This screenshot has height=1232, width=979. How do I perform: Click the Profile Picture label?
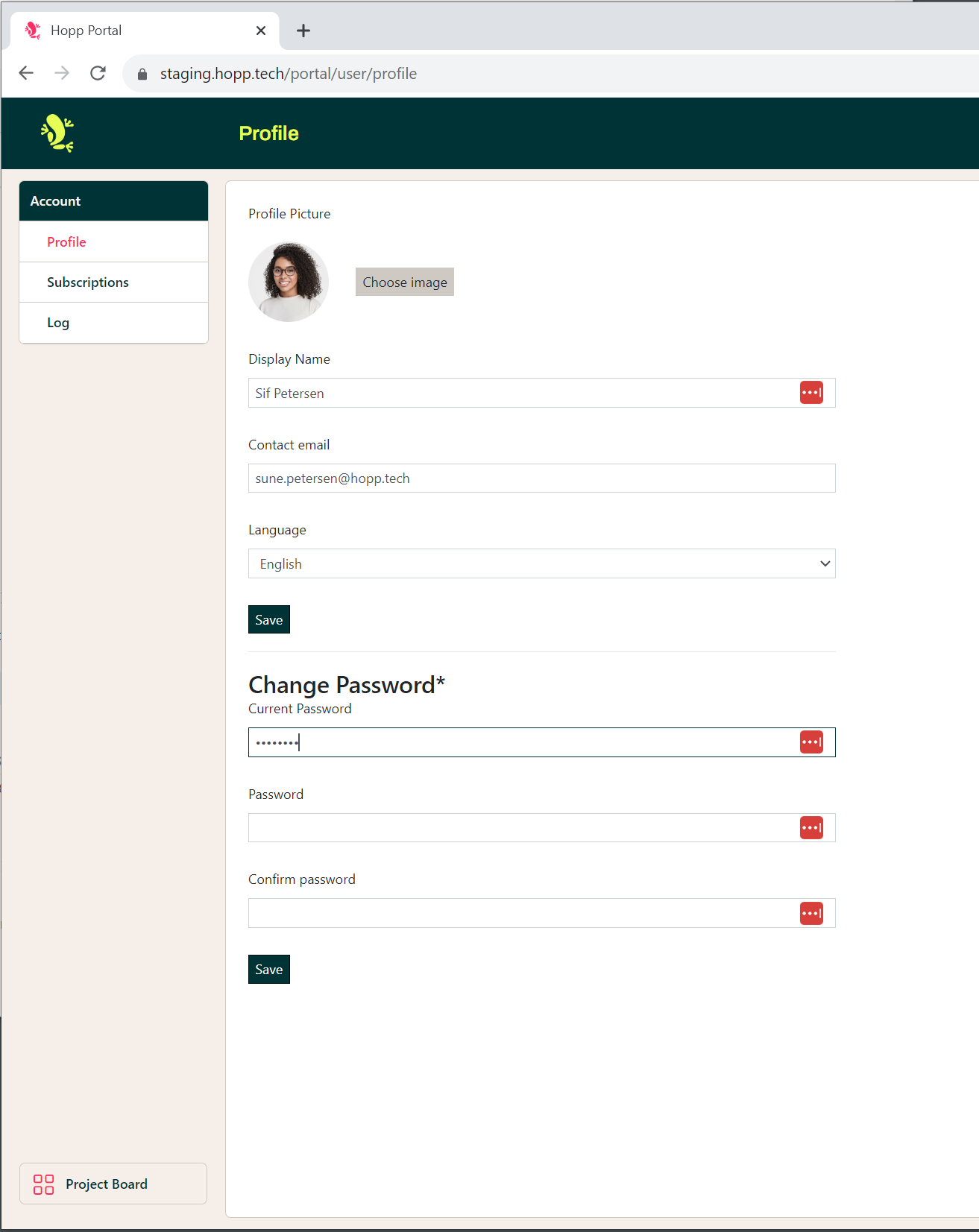[x=289, y=214]
